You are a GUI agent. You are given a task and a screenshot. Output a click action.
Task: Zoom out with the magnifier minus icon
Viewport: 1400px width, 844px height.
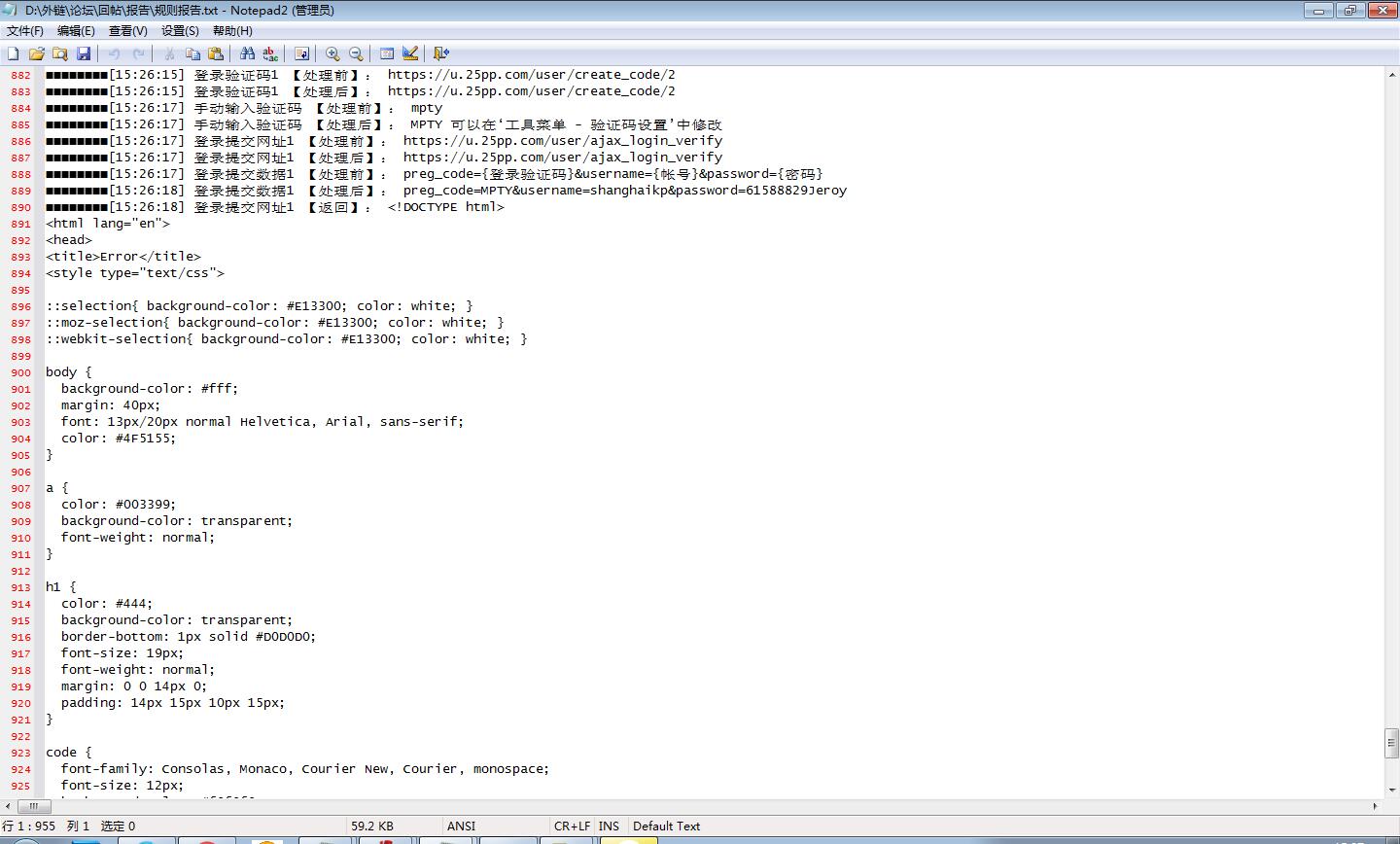click(356, 53)
